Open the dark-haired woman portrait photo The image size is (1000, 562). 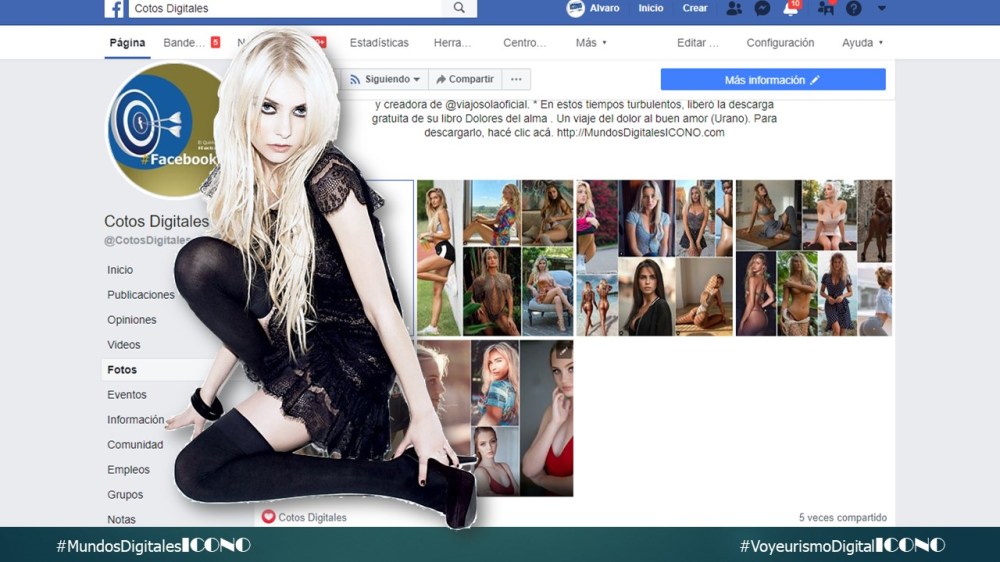point(646,297)
